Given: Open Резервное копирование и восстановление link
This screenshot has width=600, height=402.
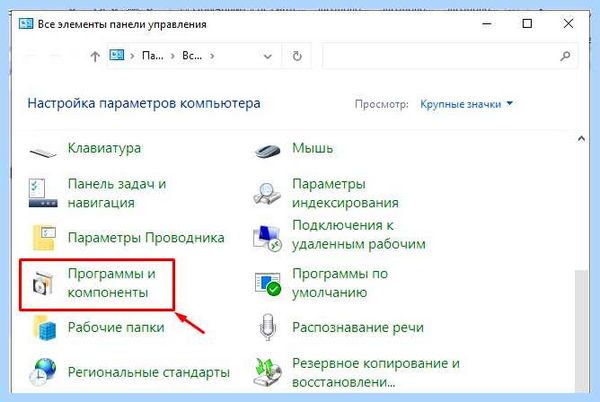Looking at the screenshot, I should pyautogui.click(x=376, y=373).
